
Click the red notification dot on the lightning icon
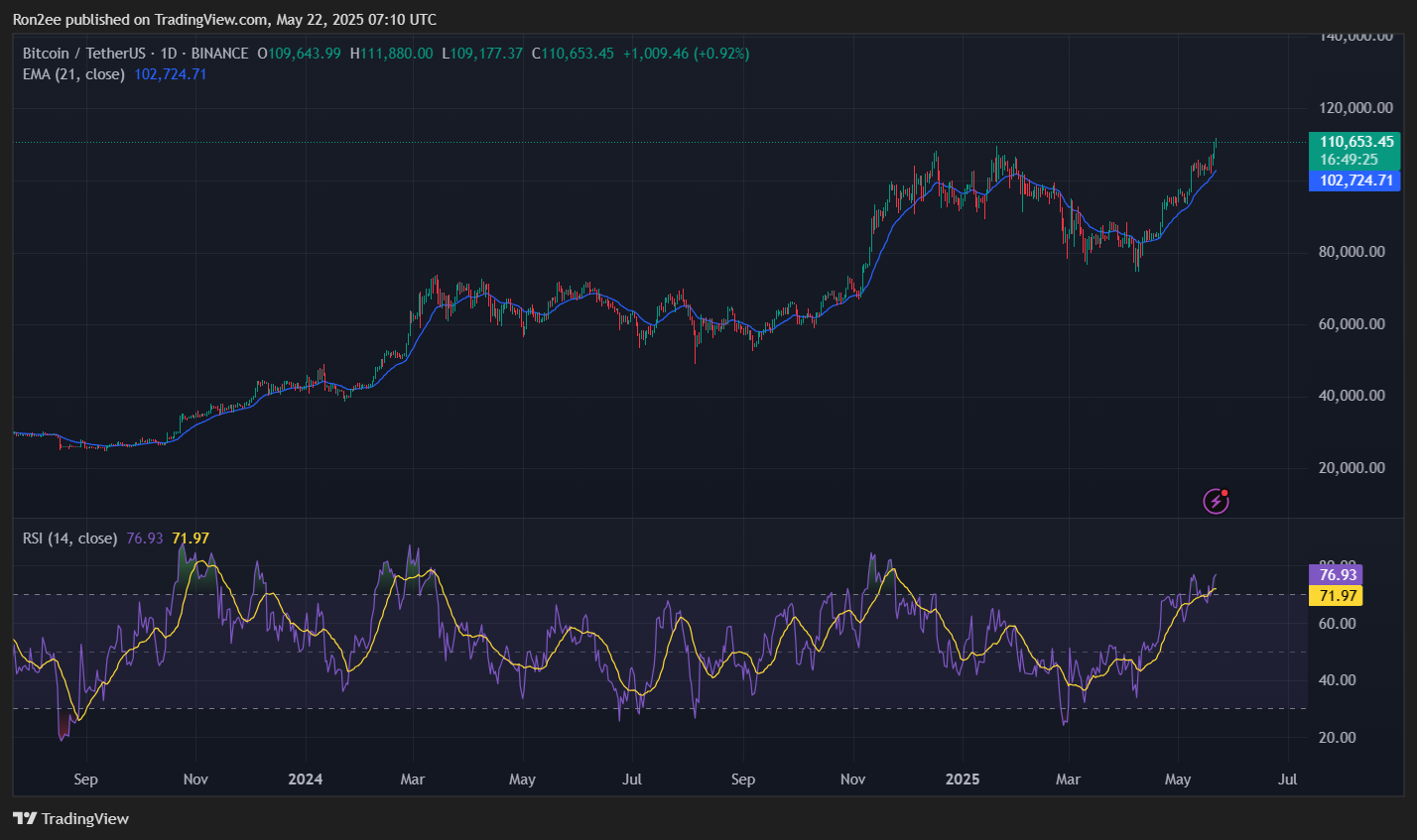click(1224, 491)
